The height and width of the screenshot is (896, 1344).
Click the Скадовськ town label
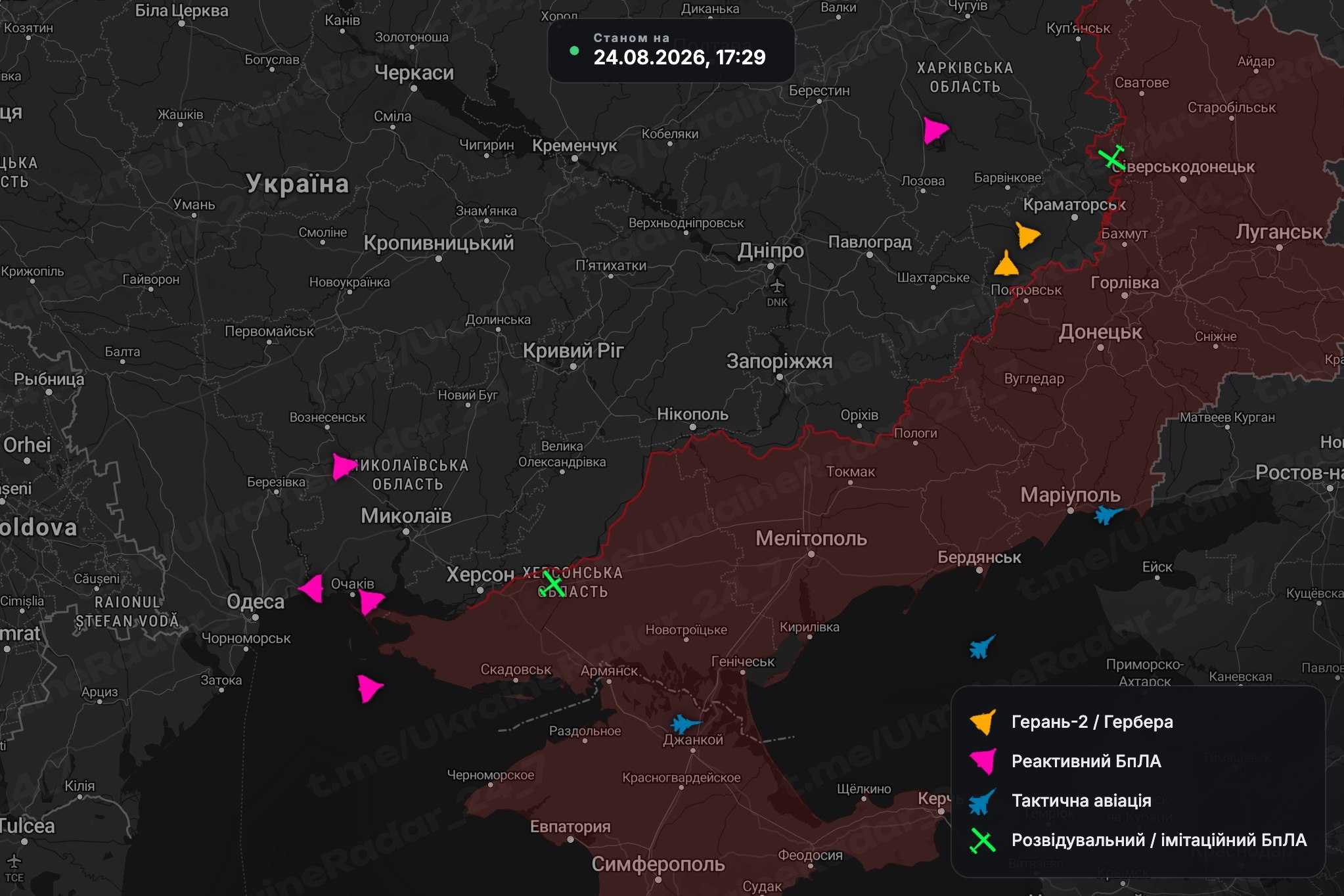[x=516, y=670]
